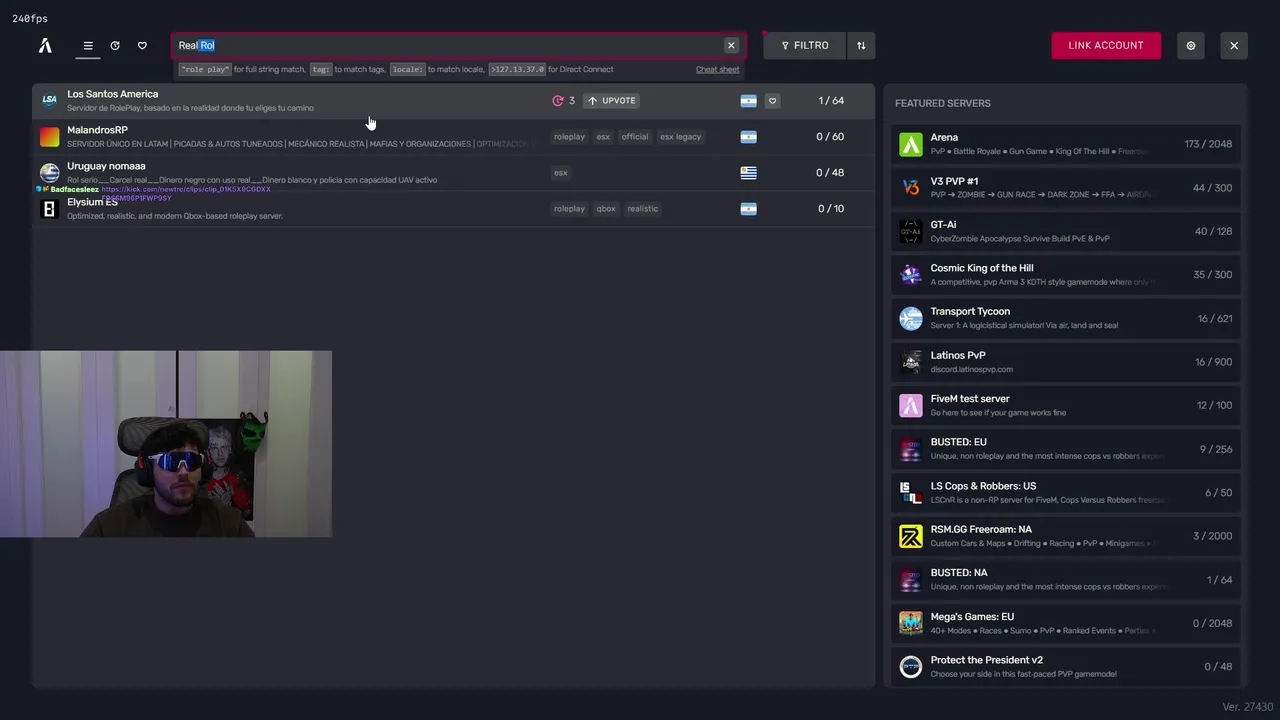Click MalandrosRP server logo icon
Screen dimensions: 1280x720
click(49, 136)
